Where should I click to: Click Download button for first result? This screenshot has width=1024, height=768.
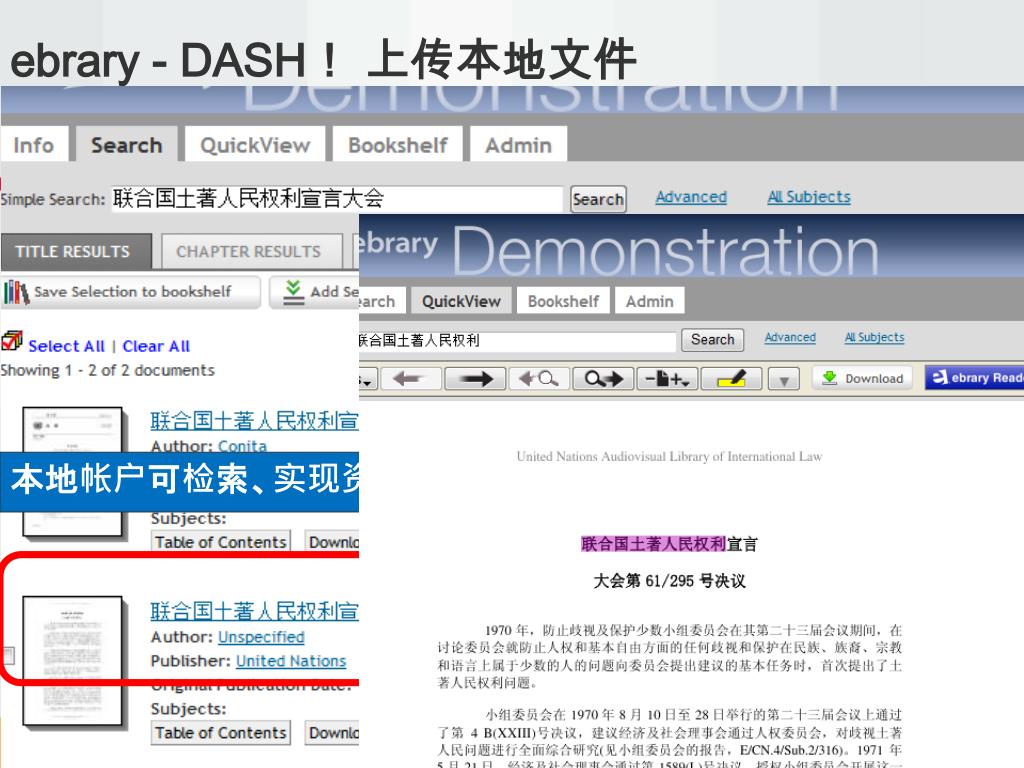[333, 542]
